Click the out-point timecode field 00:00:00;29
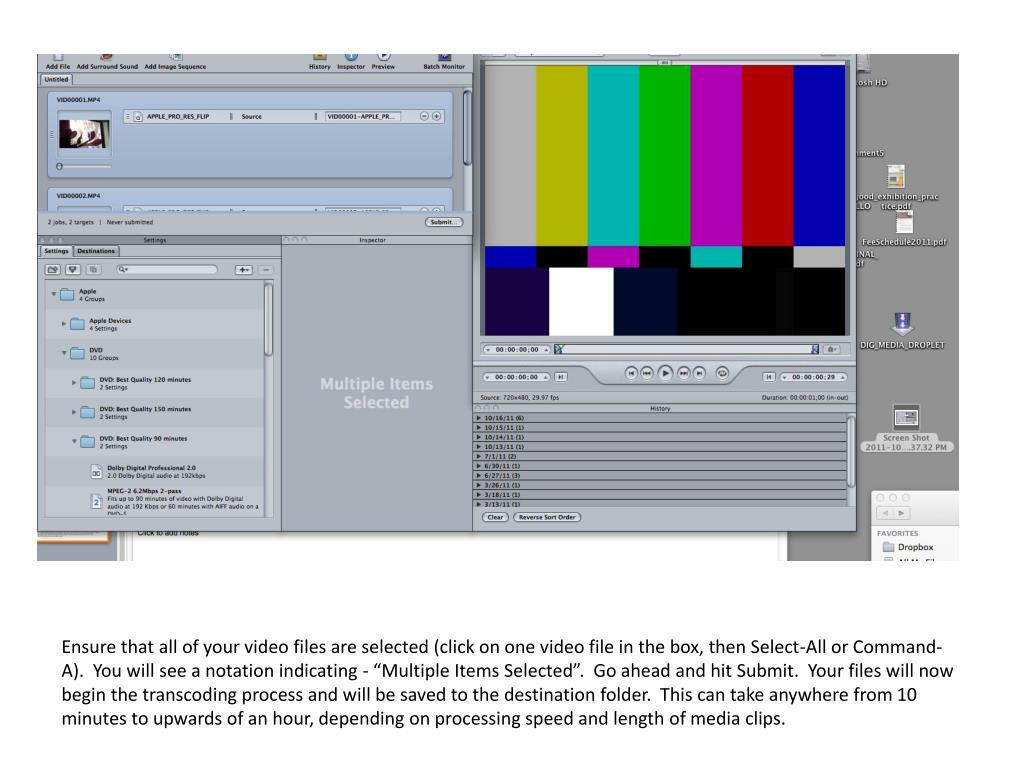Image resolution: width=1024 pixels, height=768 pixels. (813, 377)
